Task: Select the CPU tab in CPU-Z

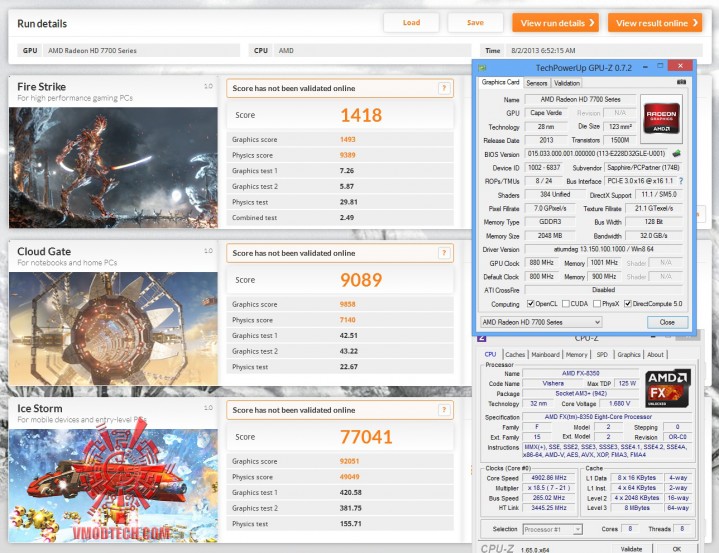Action: [490, 354]
